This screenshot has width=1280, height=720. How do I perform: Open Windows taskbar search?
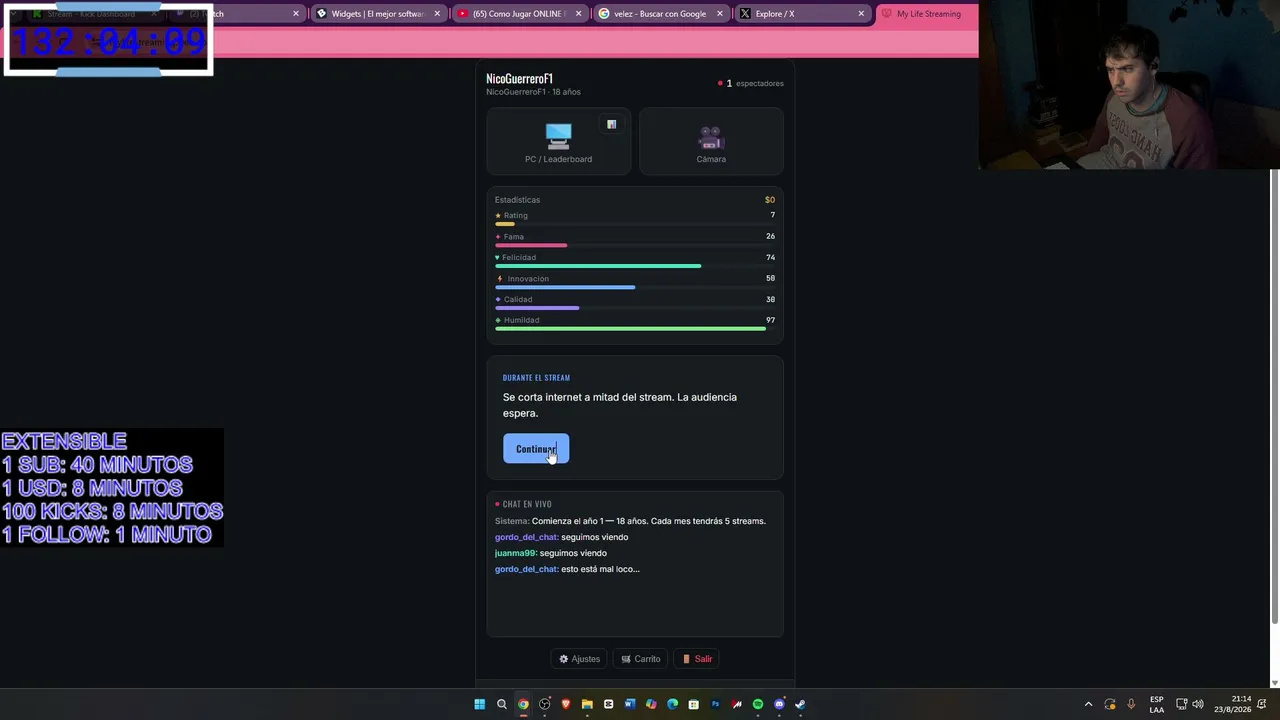(502, 704)
